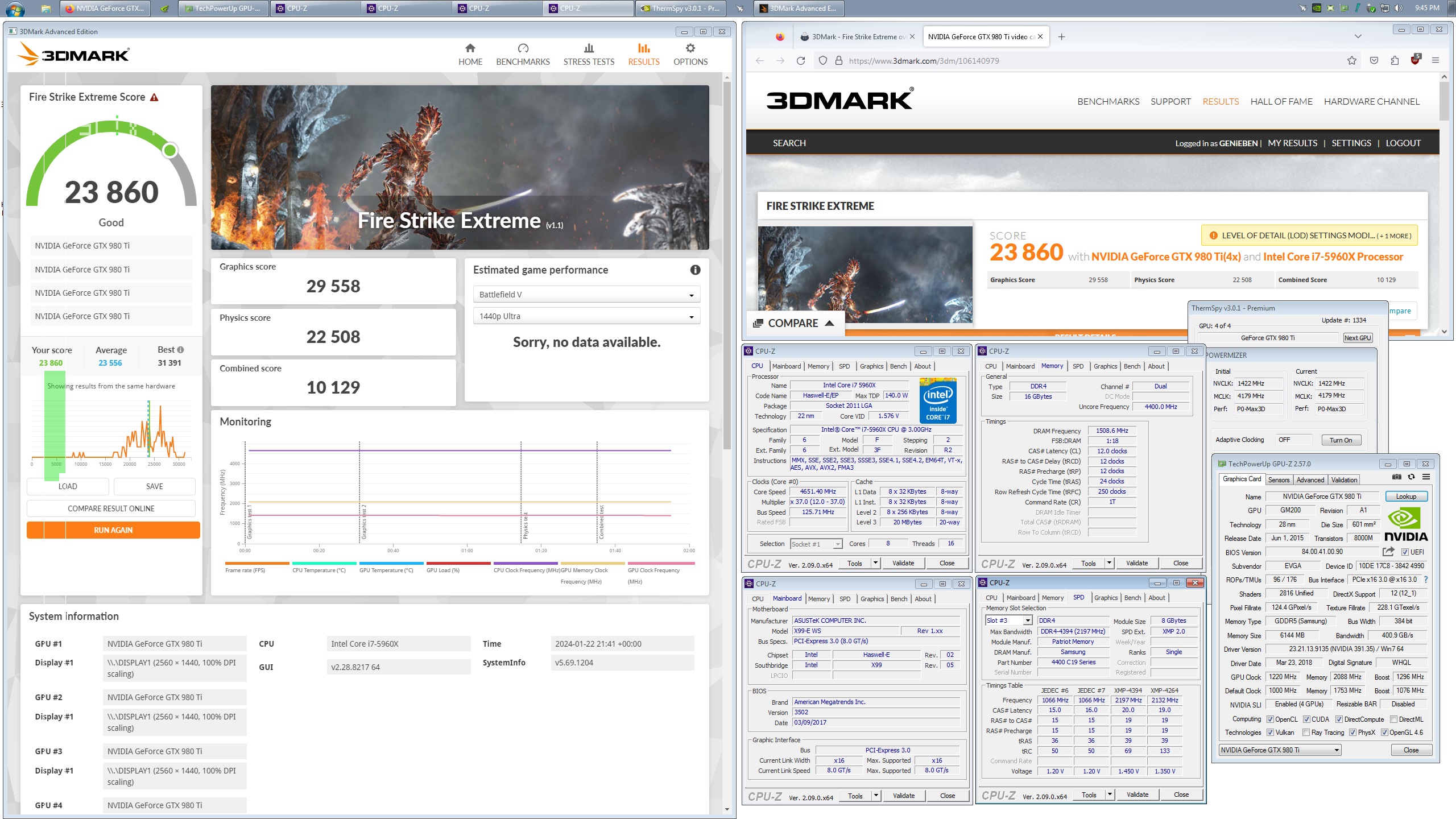Click the tracking protection shield in address bar

(x=822, y=61)
